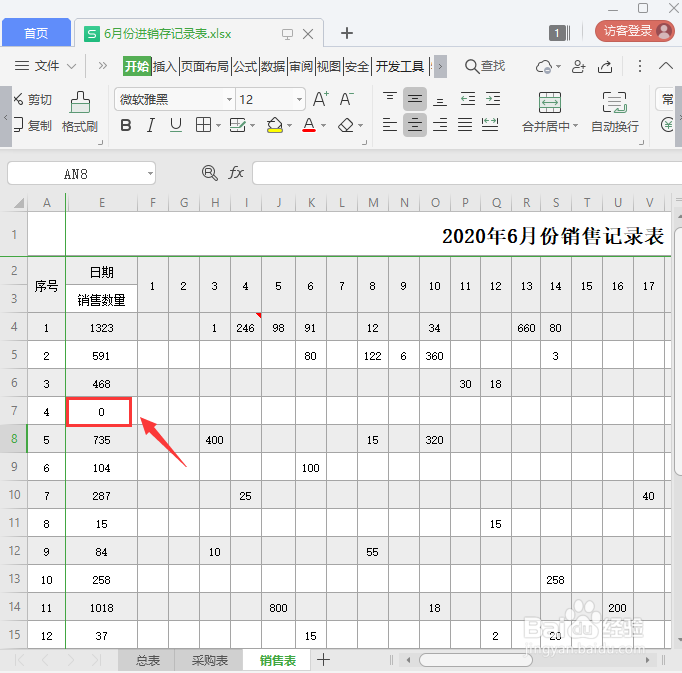682x673 pixels.
Task: Click the fill color bucket icon
Action: click(x=274, y=125)
